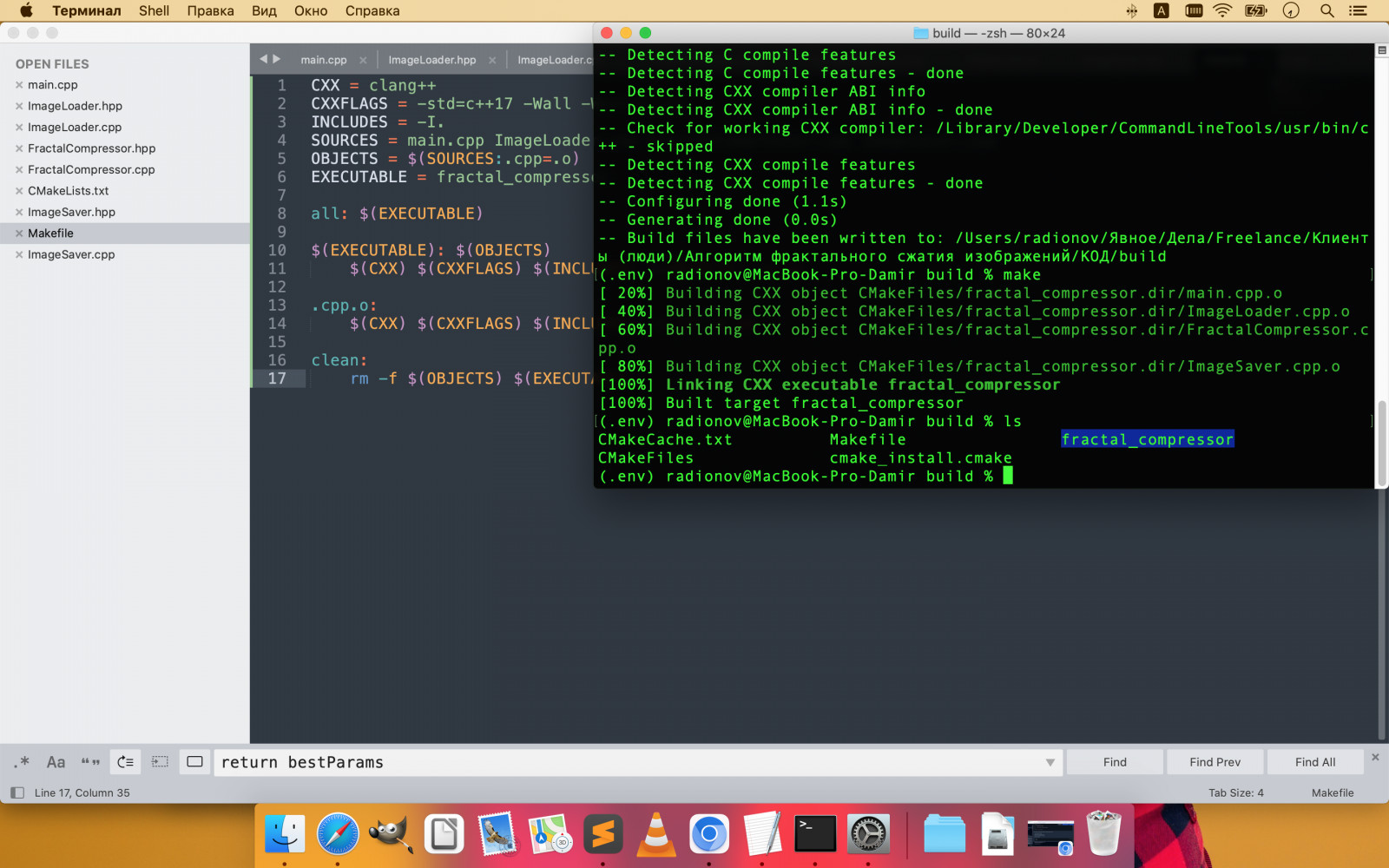Switch to the main.cpp tab
The width and height of the screenshot is (1389, 868).
tap(324, 60)
